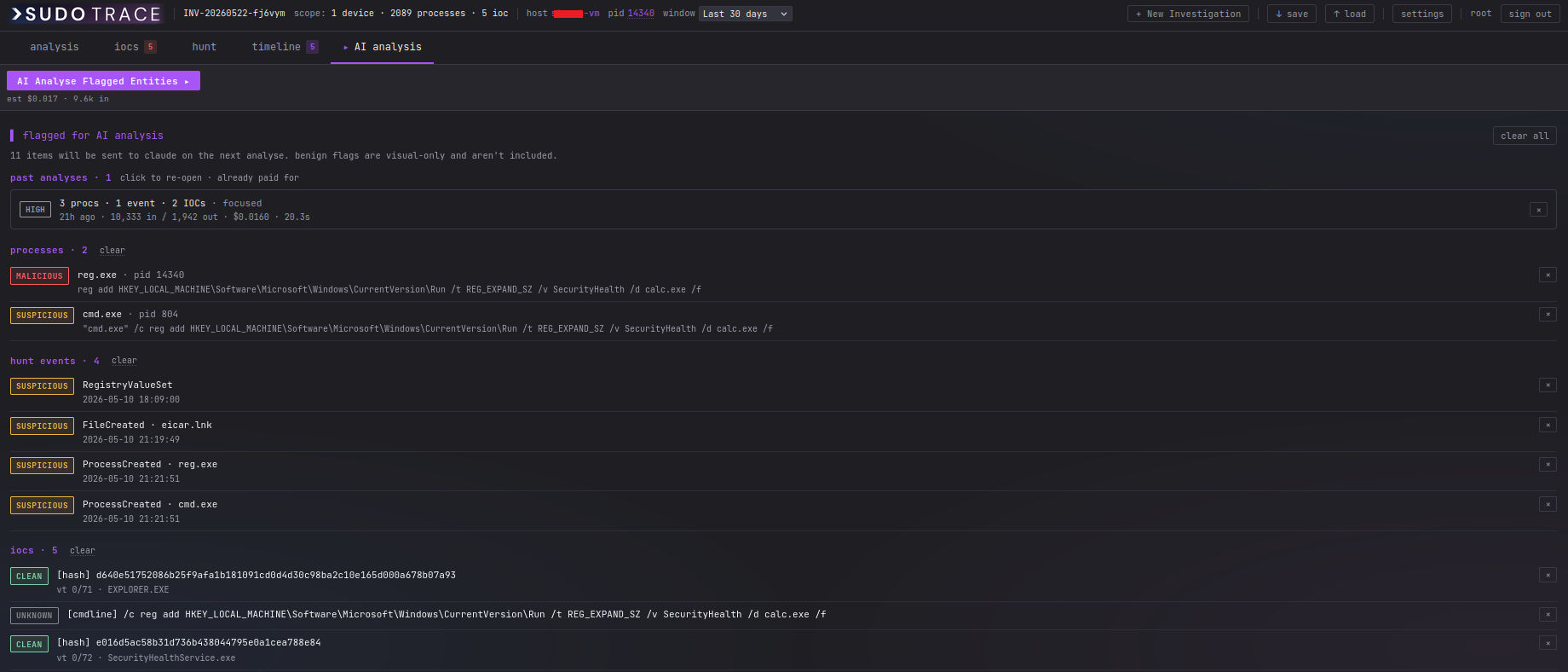Click the pid 14340 link in header

(x=641, y=14)
